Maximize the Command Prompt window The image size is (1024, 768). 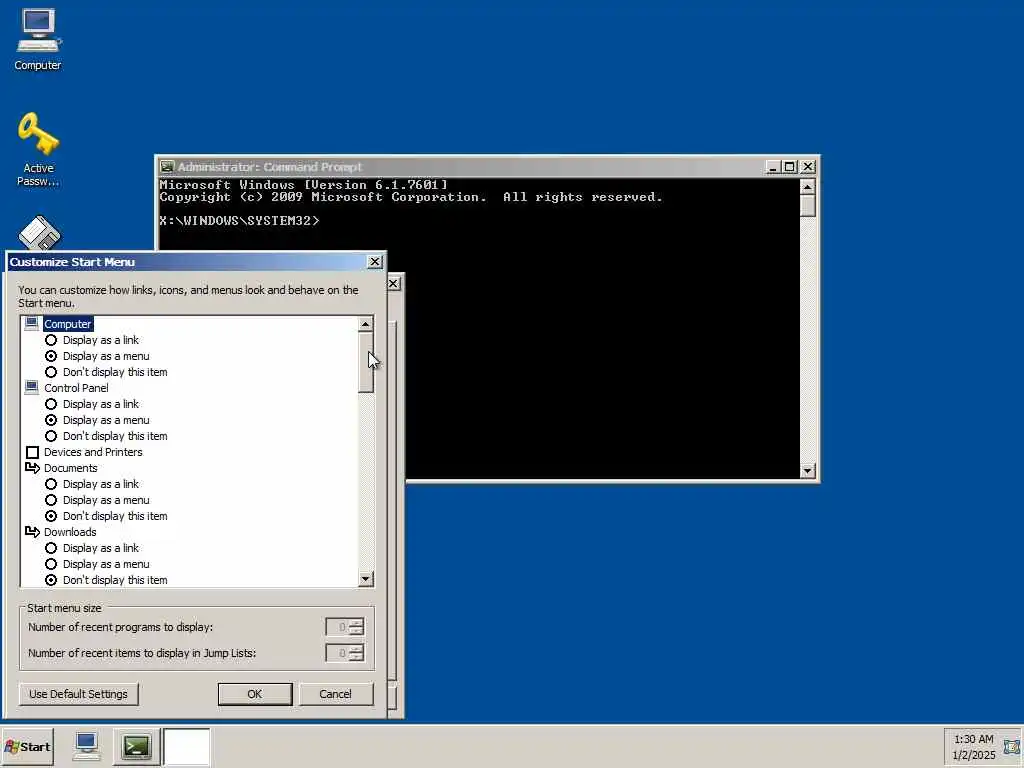[x=790, y=167]
